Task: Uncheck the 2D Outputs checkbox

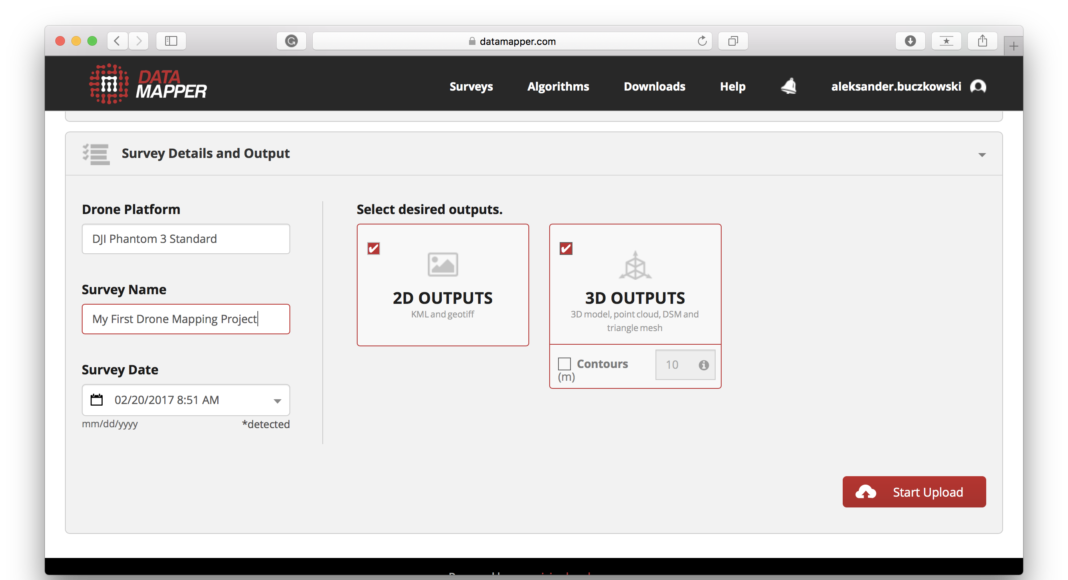Action: 374,248
